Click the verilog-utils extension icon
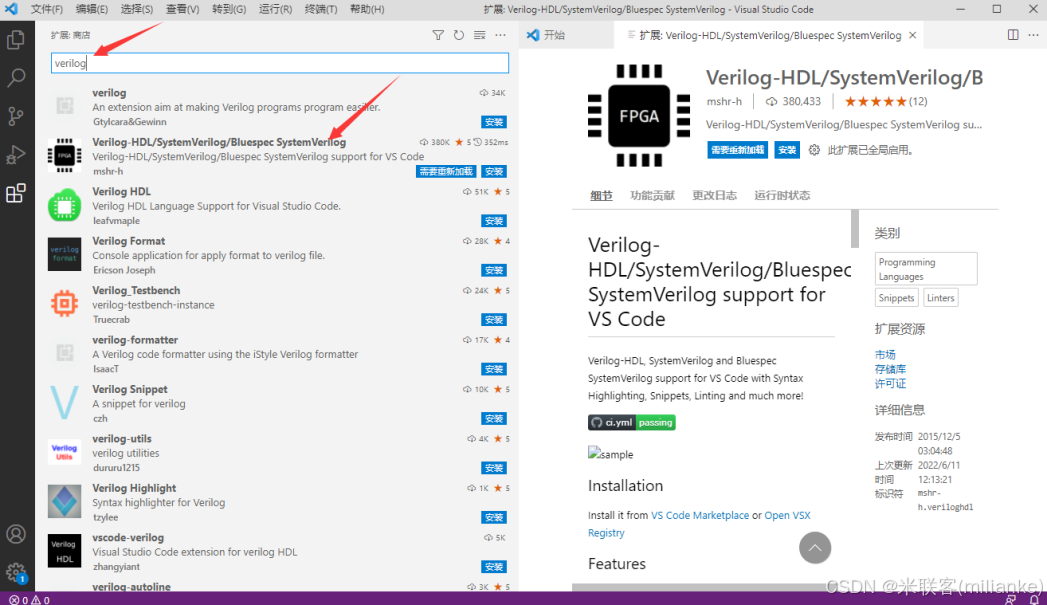The width and height of the screenshot is (1047, 605). click(64, 452)
